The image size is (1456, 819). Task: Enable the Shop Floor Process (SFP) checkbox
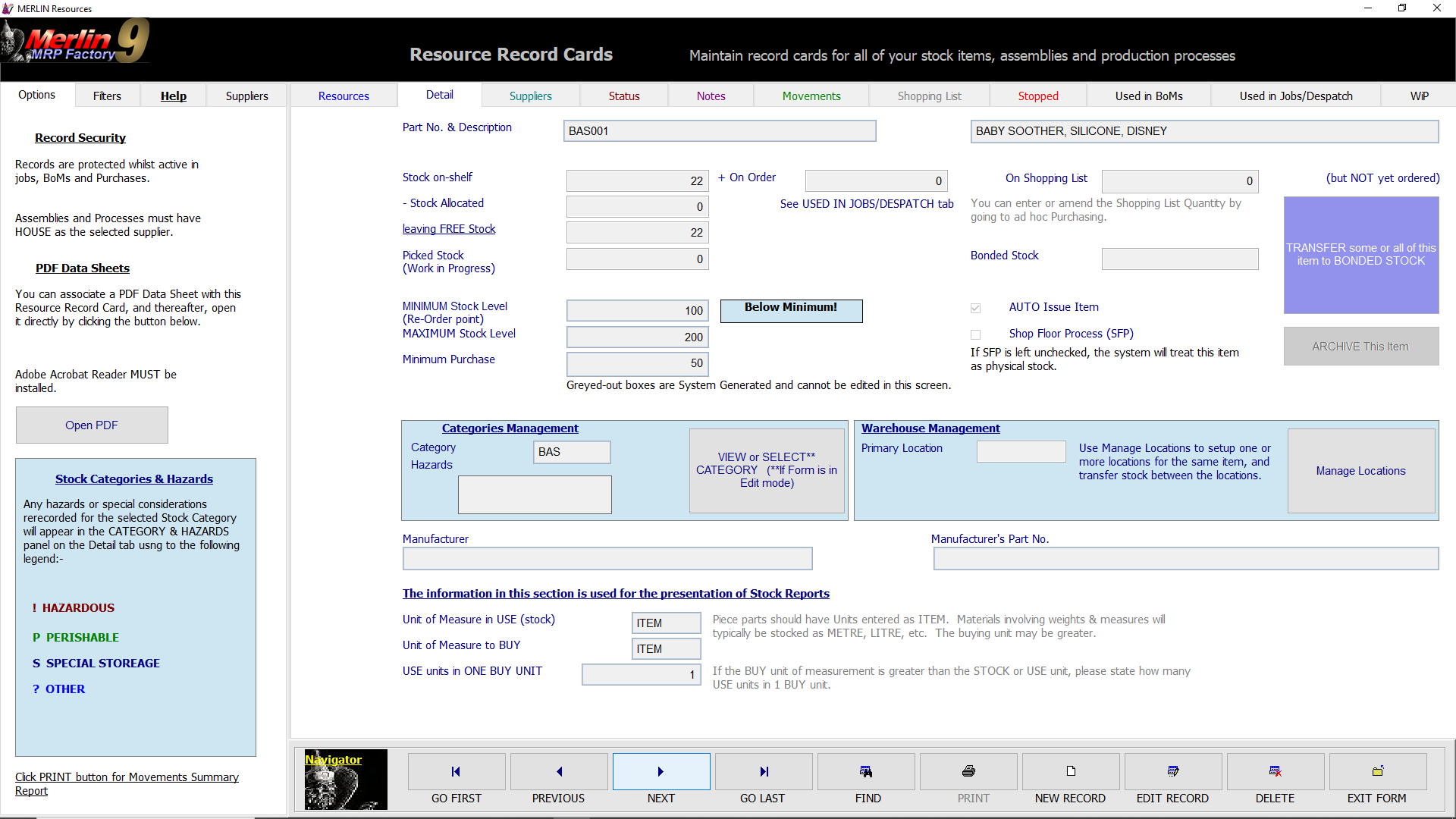[x=976, y=334]
